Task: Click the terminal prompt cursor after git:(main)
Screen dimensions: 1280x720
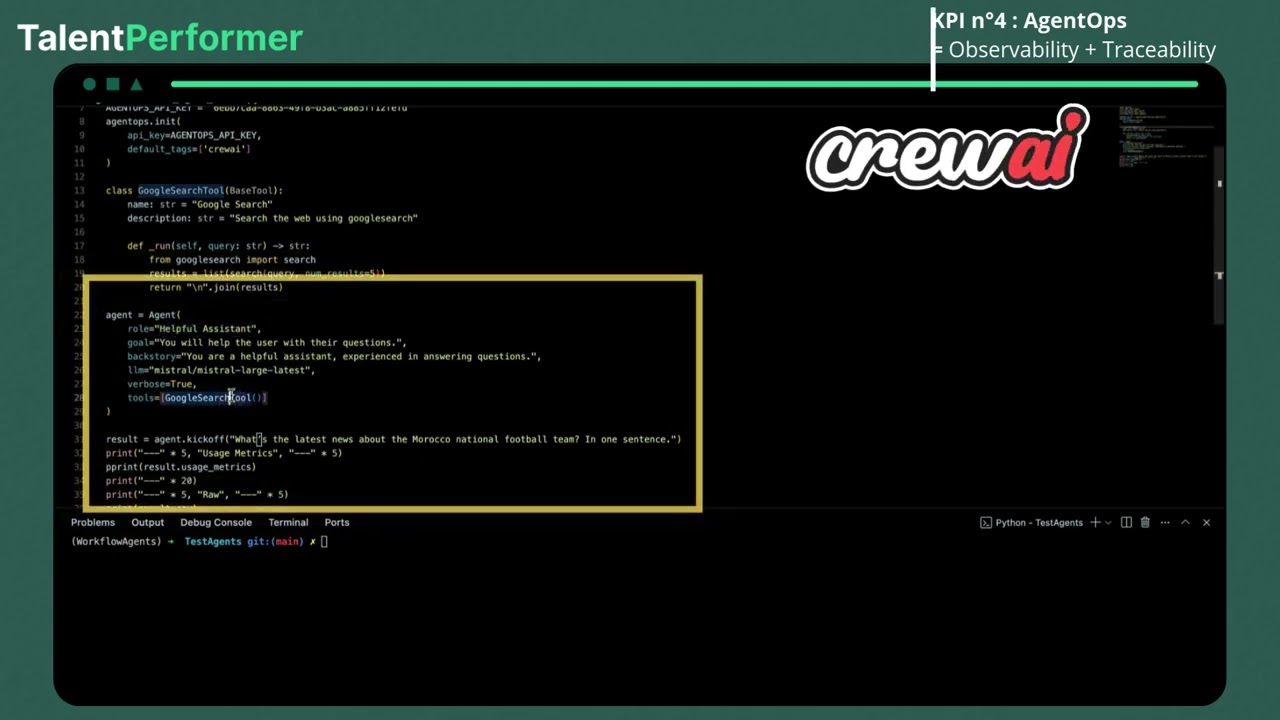Action: coord(324,541)
